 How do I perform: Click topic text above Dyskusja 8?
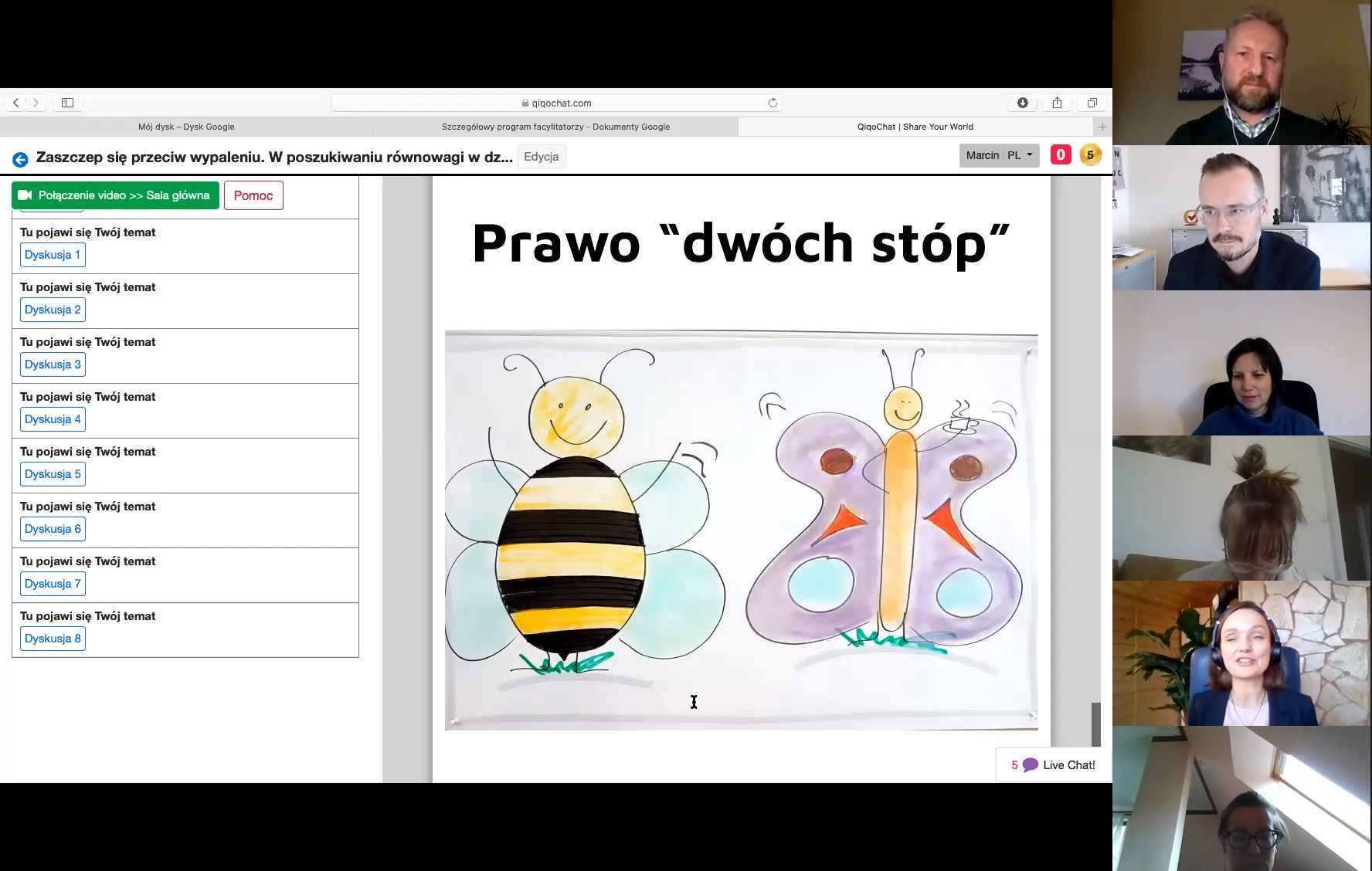click(x=87, y=616)
